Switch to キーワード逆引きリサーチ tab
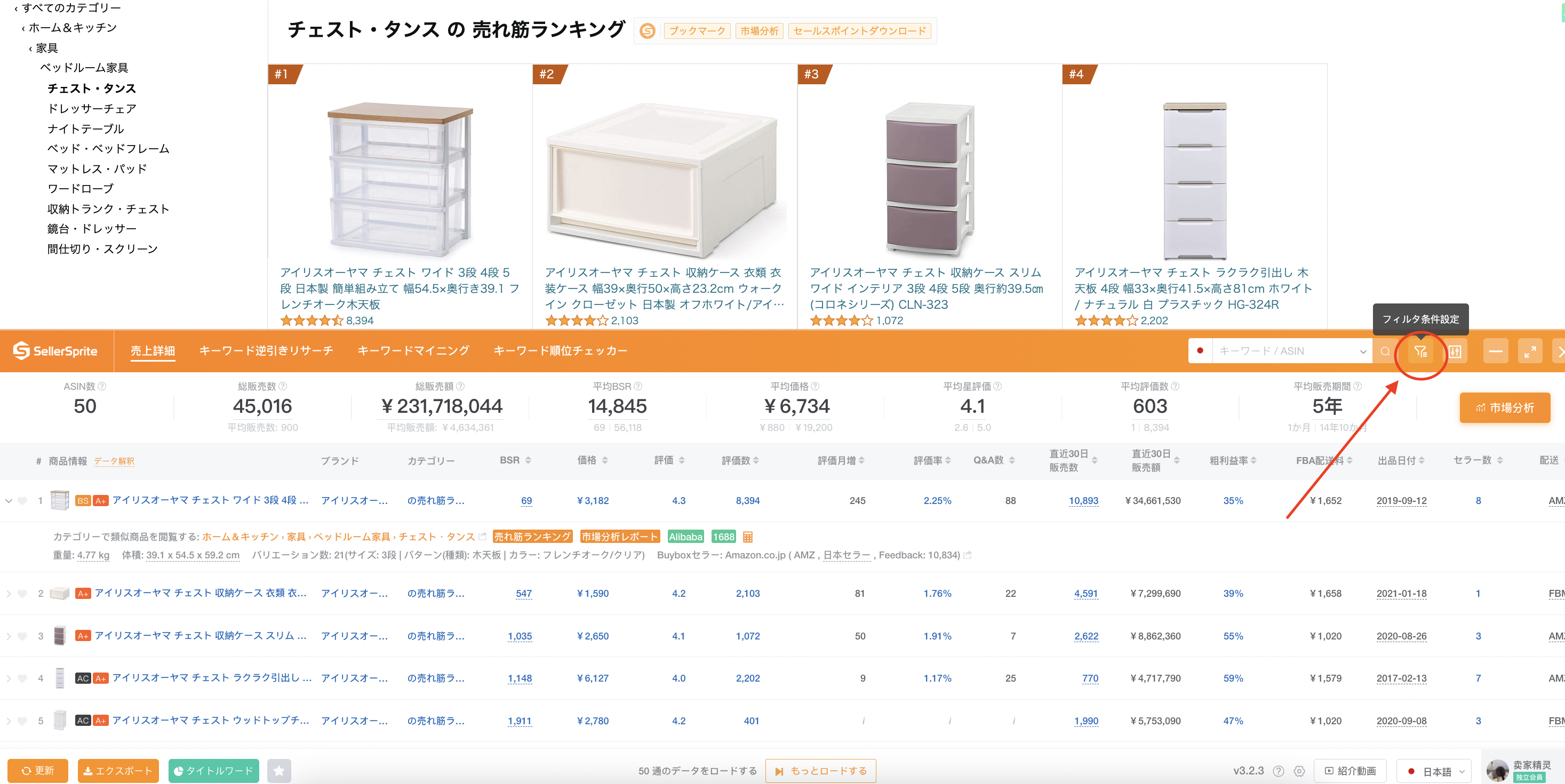 pyautogui.click(x=266, y=350)
